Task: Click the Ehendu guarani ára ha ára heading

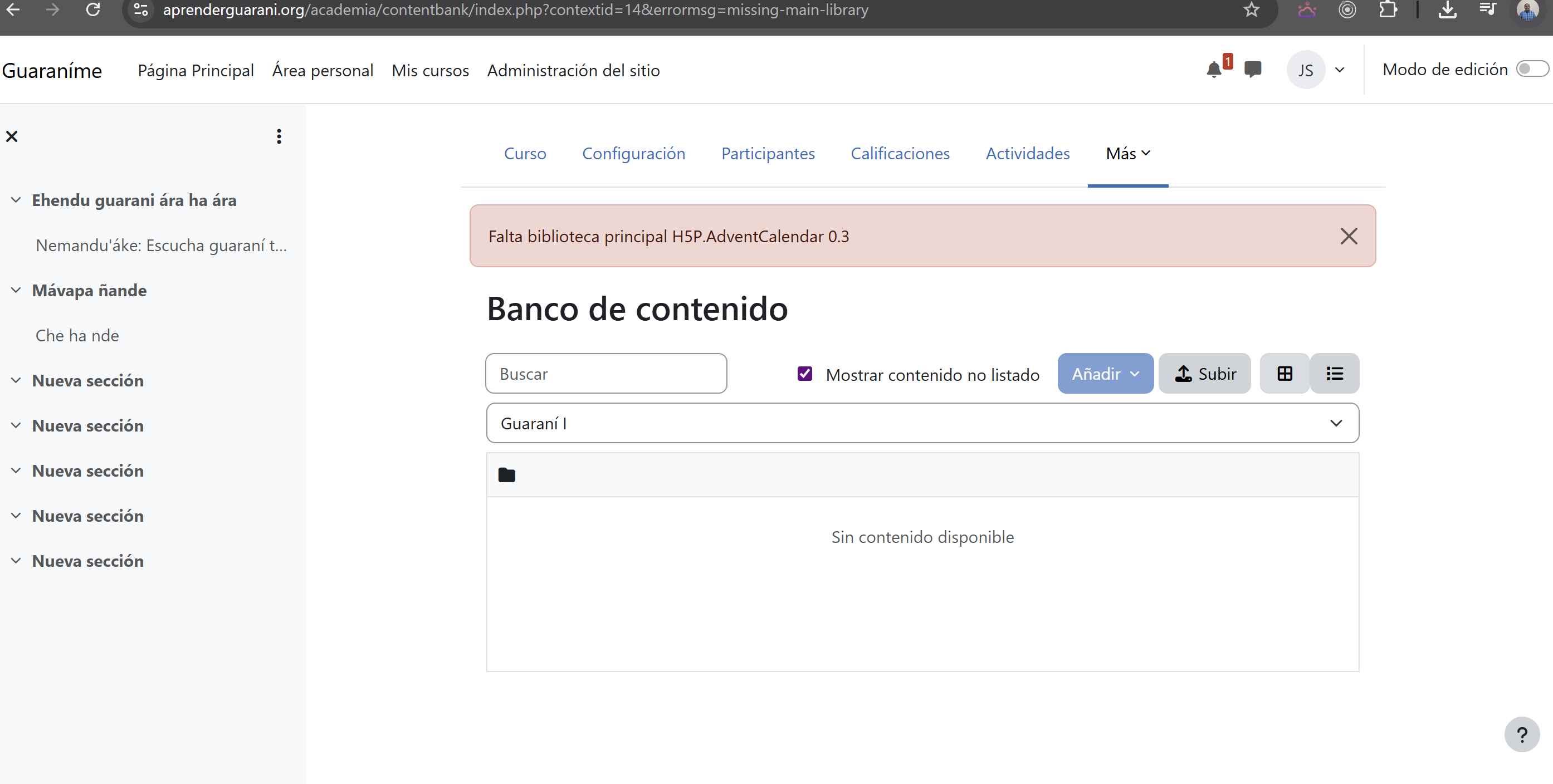Action: coord(134,200)
